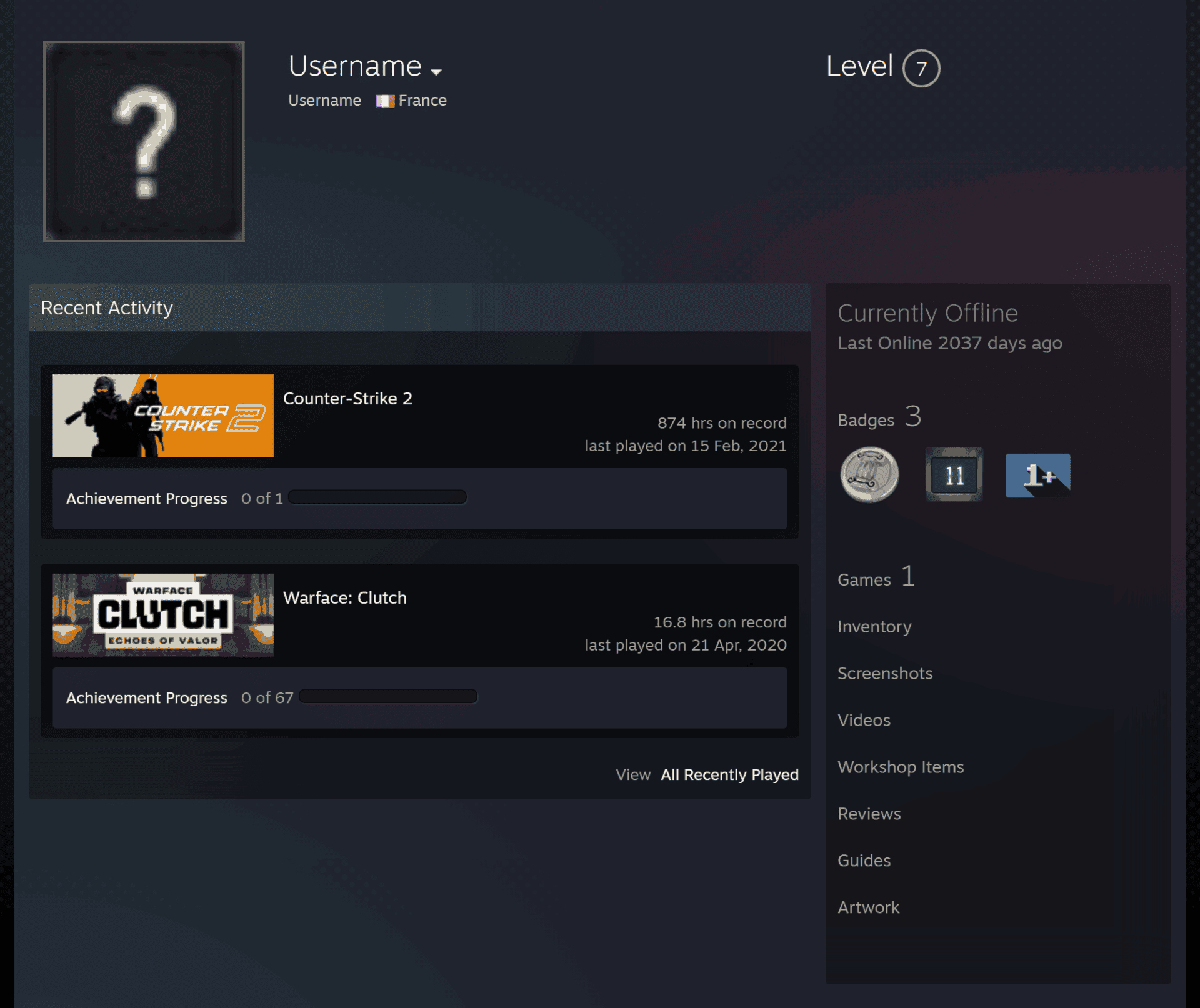This screenshot has width=1200, height=1008.
Task: View All Recently Played games
Action: pos(730,775)
